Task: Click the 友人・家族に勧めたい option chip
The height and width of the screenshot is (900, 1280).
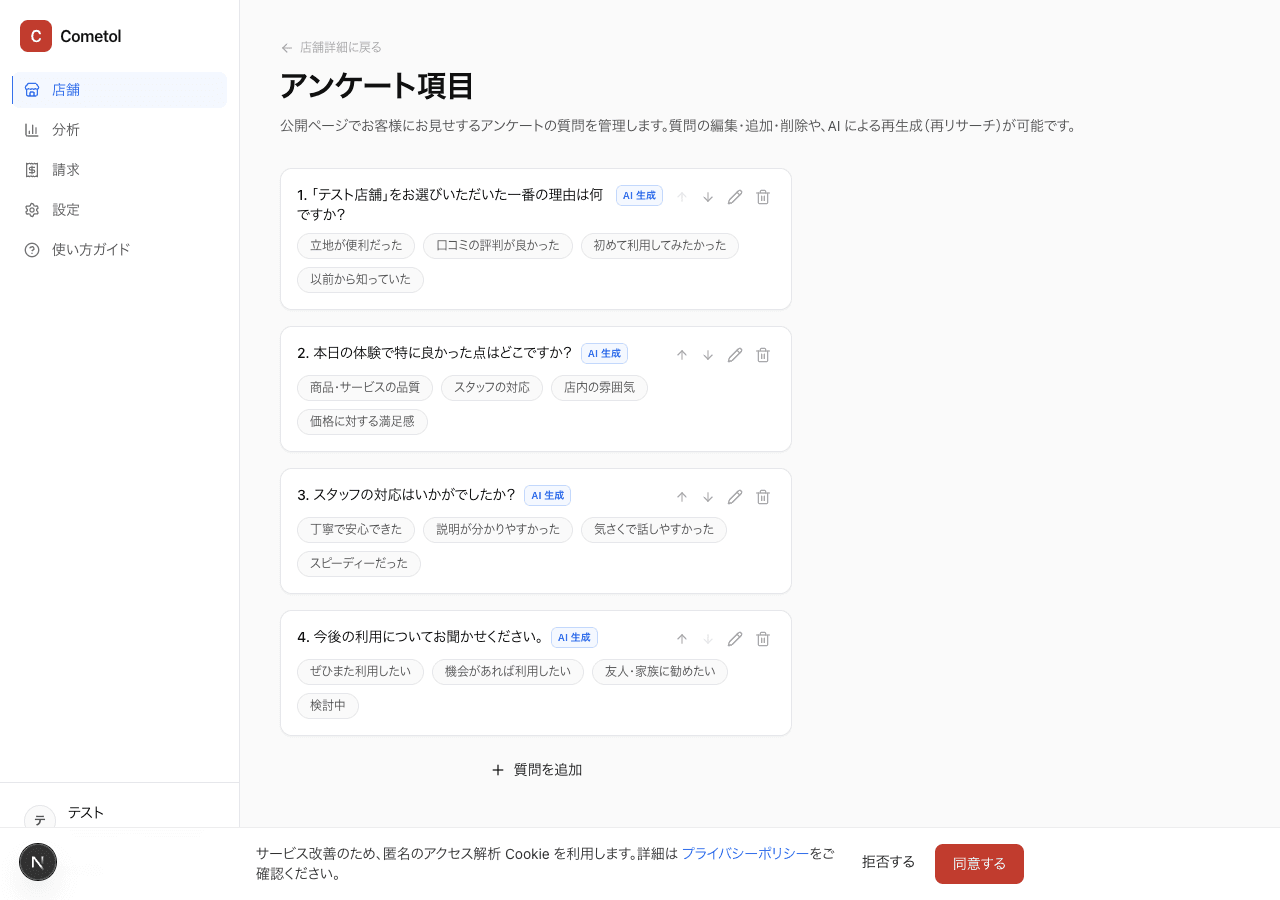Action: (x=660, y=672)
